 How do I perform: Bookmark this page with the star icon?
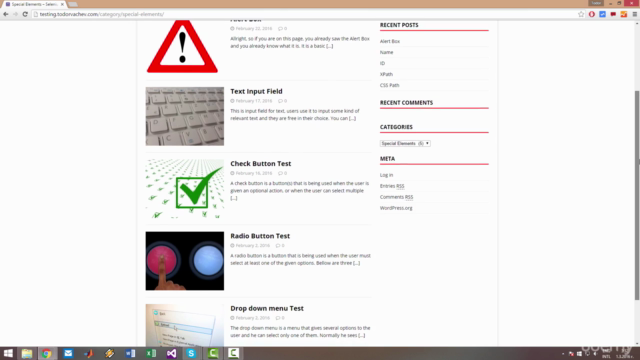(581, 14)
